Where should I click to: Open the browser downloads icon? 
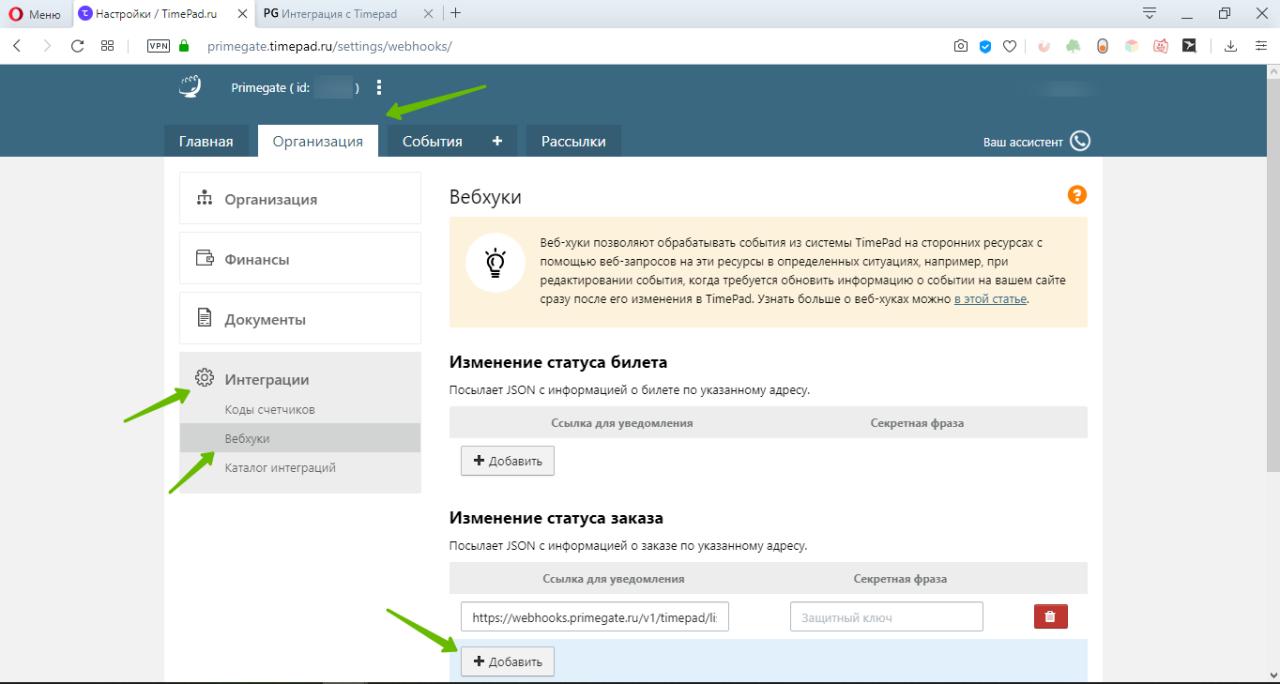pos(1231,46)
